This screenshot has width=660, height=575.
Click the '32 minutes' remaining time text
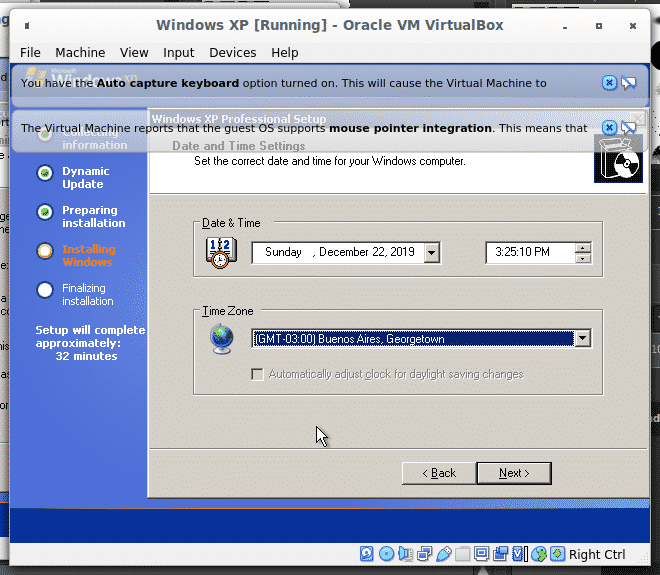86,356
